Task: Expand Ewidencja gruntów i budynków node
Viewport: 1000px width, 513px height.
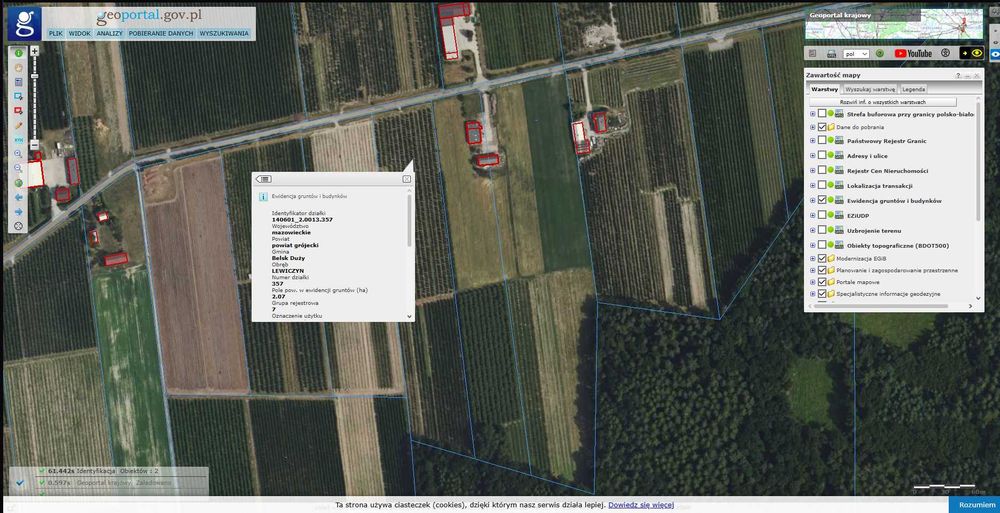Action: [x=812, y=200]
